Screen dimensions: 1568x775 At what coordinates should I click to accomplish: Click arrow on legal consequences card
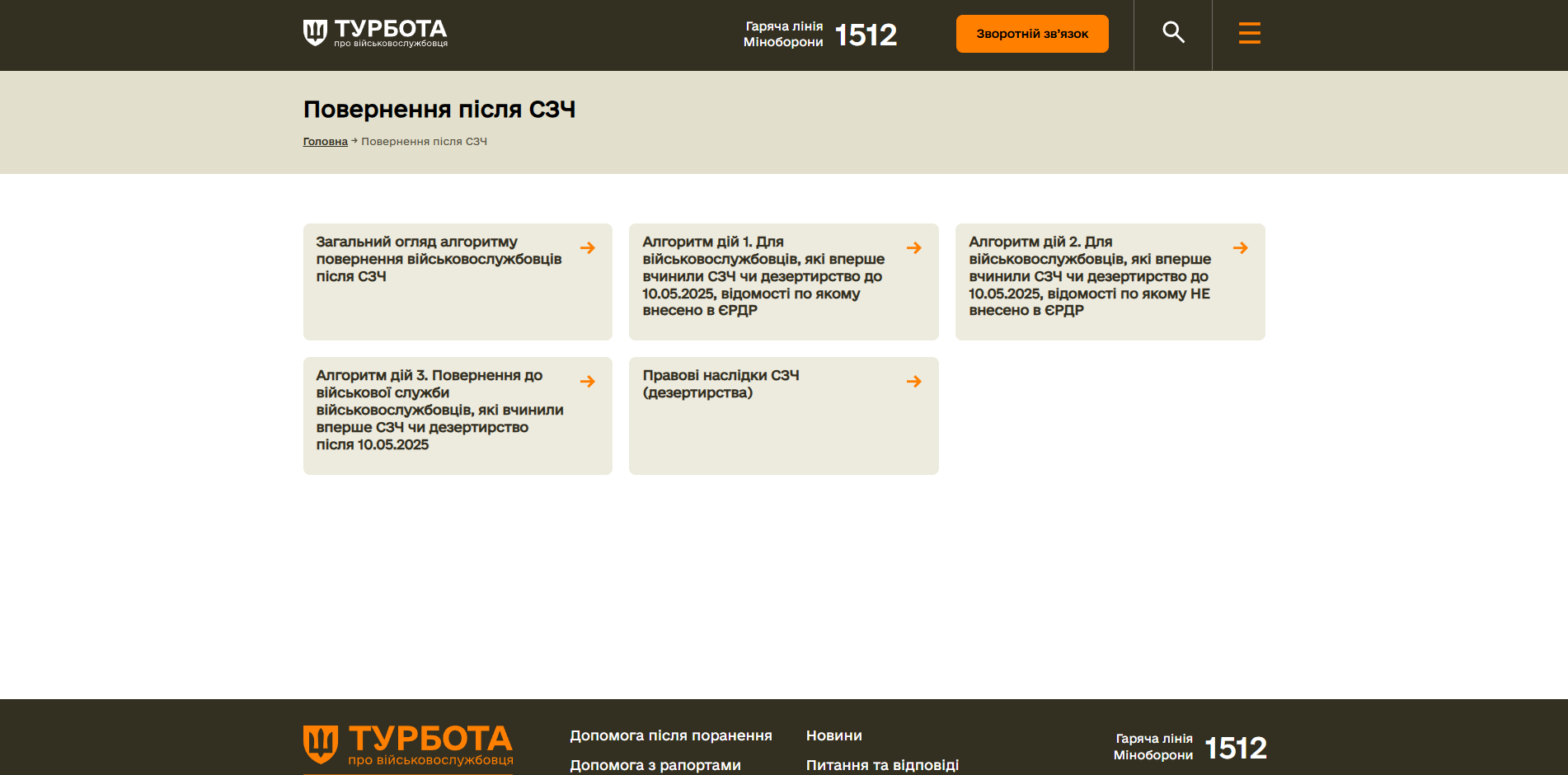[x=914, y=382]
